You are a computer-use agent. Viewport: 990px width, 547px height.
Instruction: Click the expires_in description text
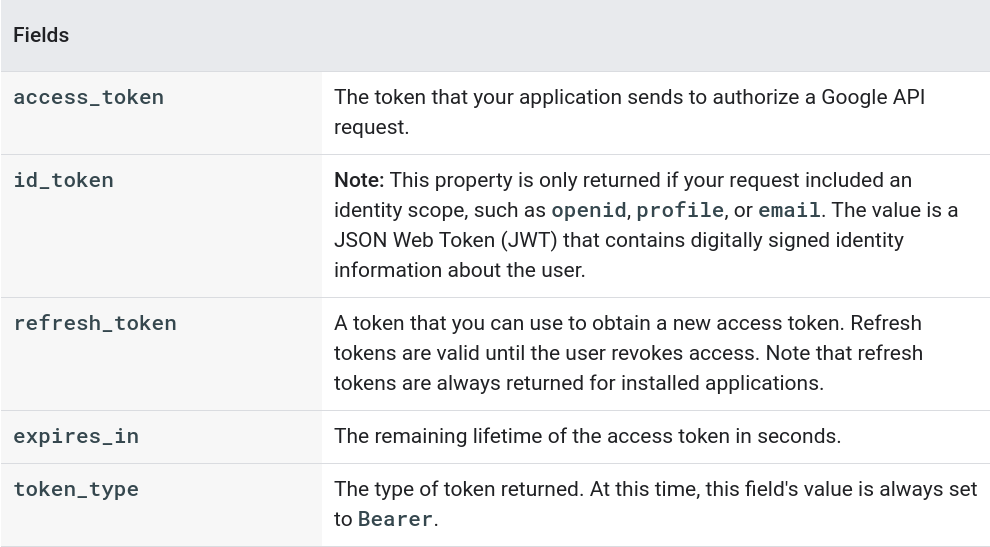587,436
